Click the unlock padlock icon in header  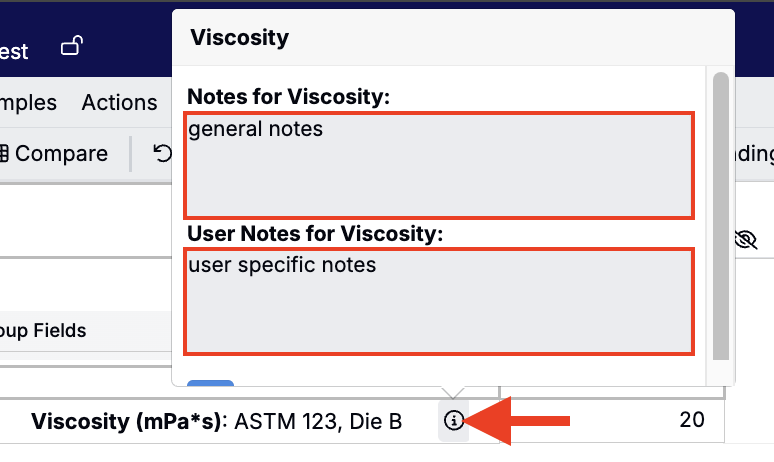tap(72, 46)
